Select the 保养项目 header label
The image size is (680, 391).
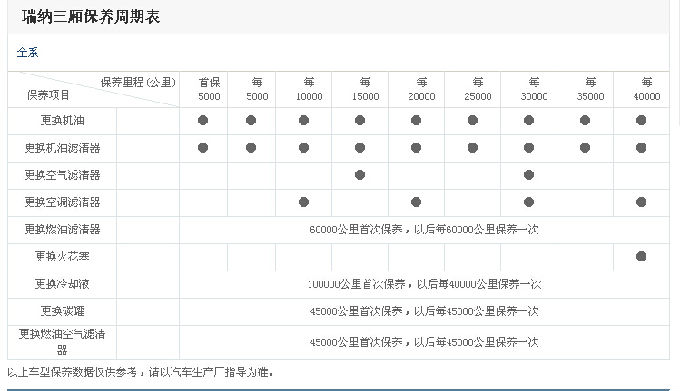pos(48,95)
